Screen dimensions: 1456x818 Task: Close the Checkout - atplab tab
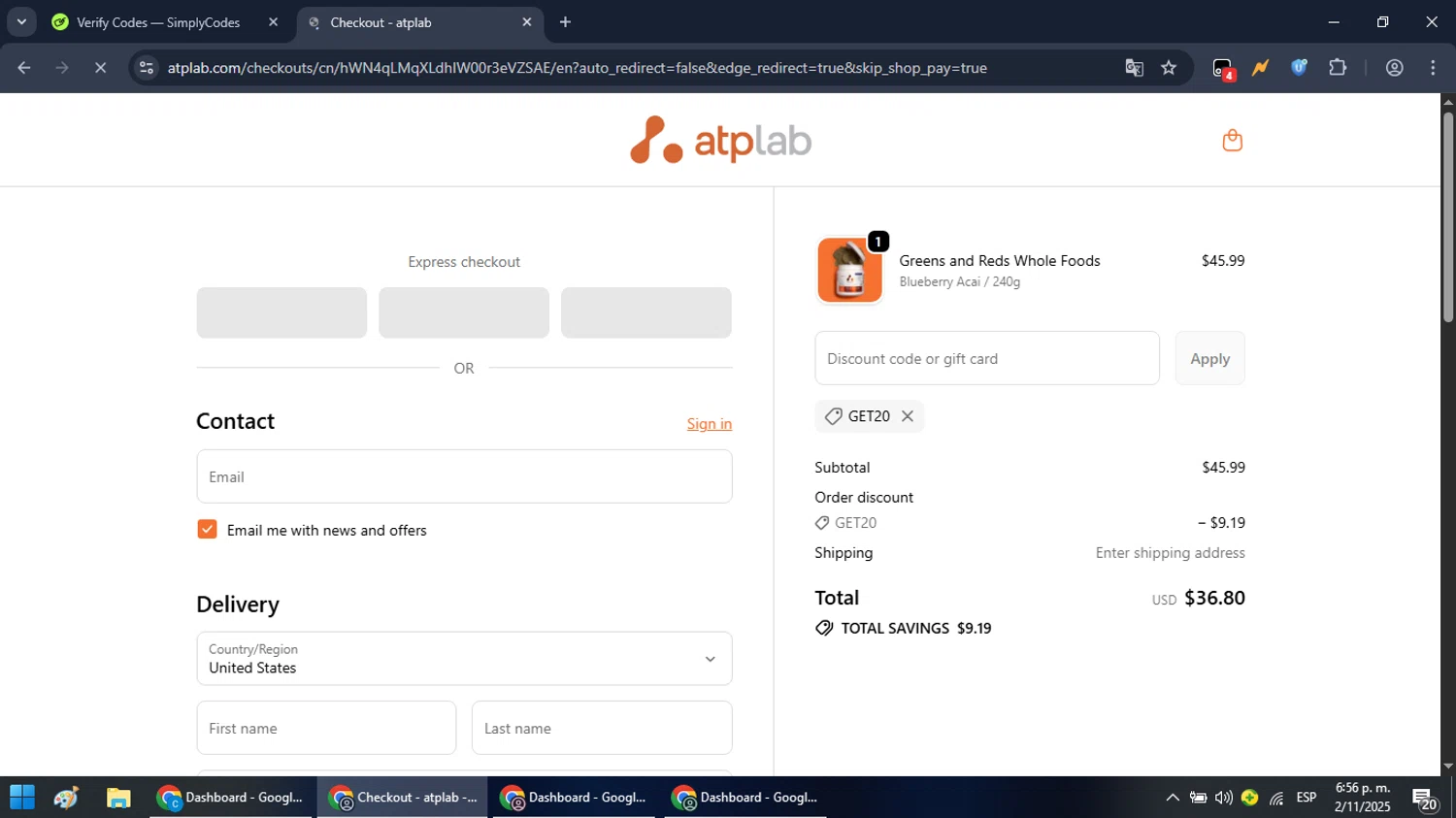click(527, 22)
